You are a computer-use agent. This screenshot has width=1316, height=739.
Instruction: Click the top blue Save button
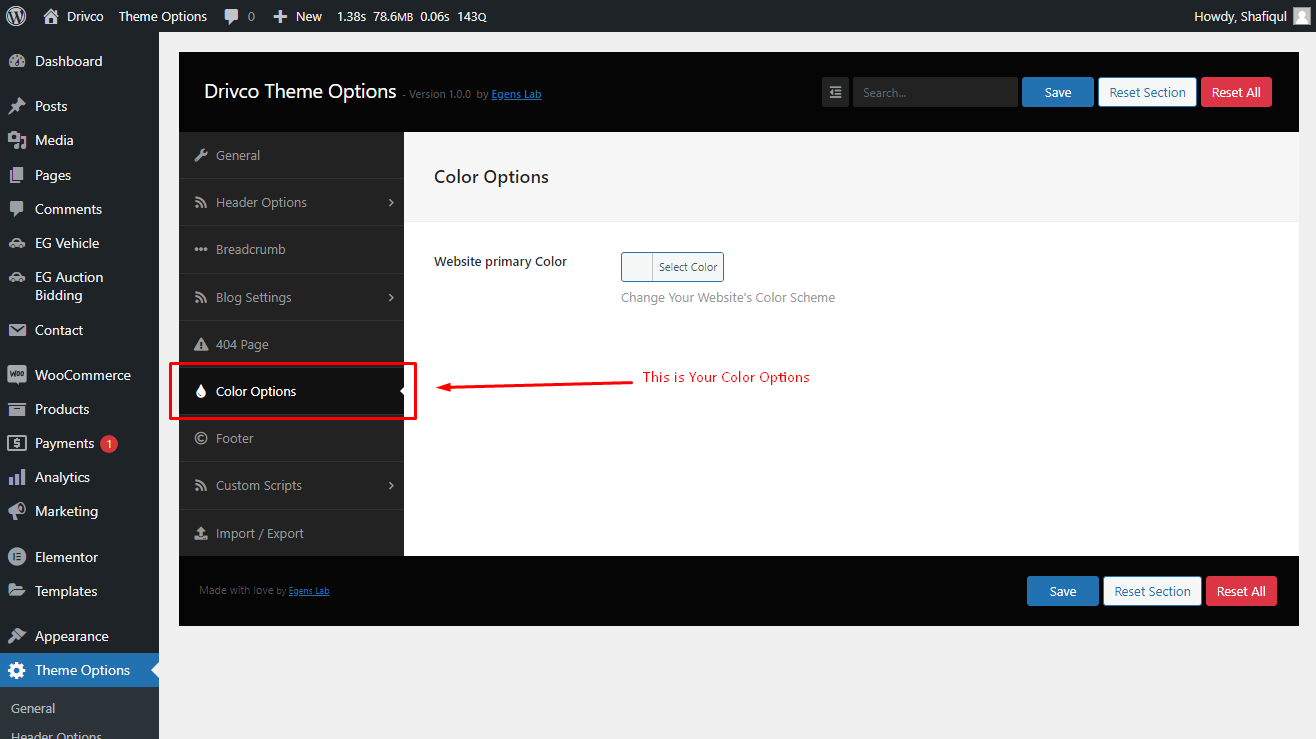(1058, 92)
